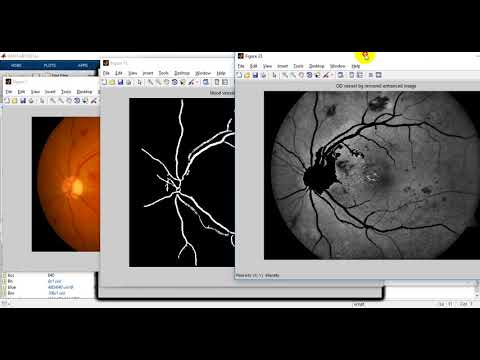Hide plot tools in right figure window
Image resolution: width=480 pixels, height=360 pixels.
[x=370, y=75]
